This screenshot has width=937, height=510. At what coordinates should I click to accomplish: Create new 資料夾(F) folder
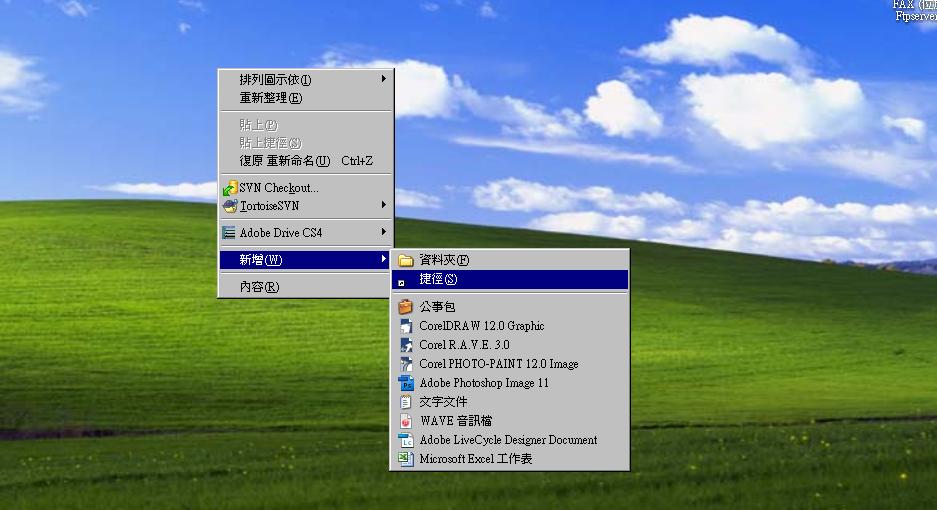510,260
